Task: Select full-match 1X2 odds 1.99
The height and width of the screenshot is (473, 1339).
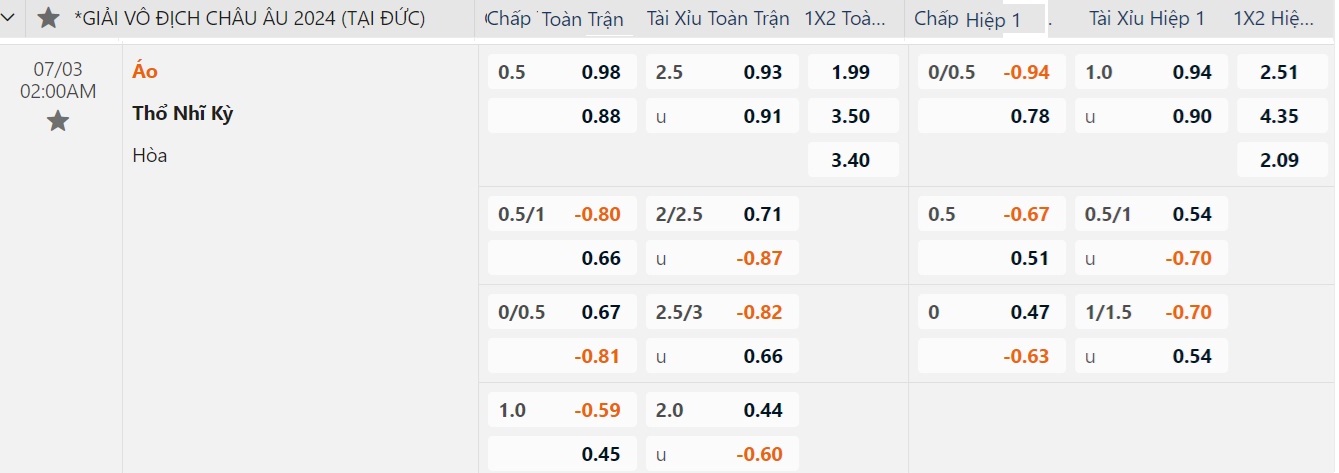Action: click(851, 72)
